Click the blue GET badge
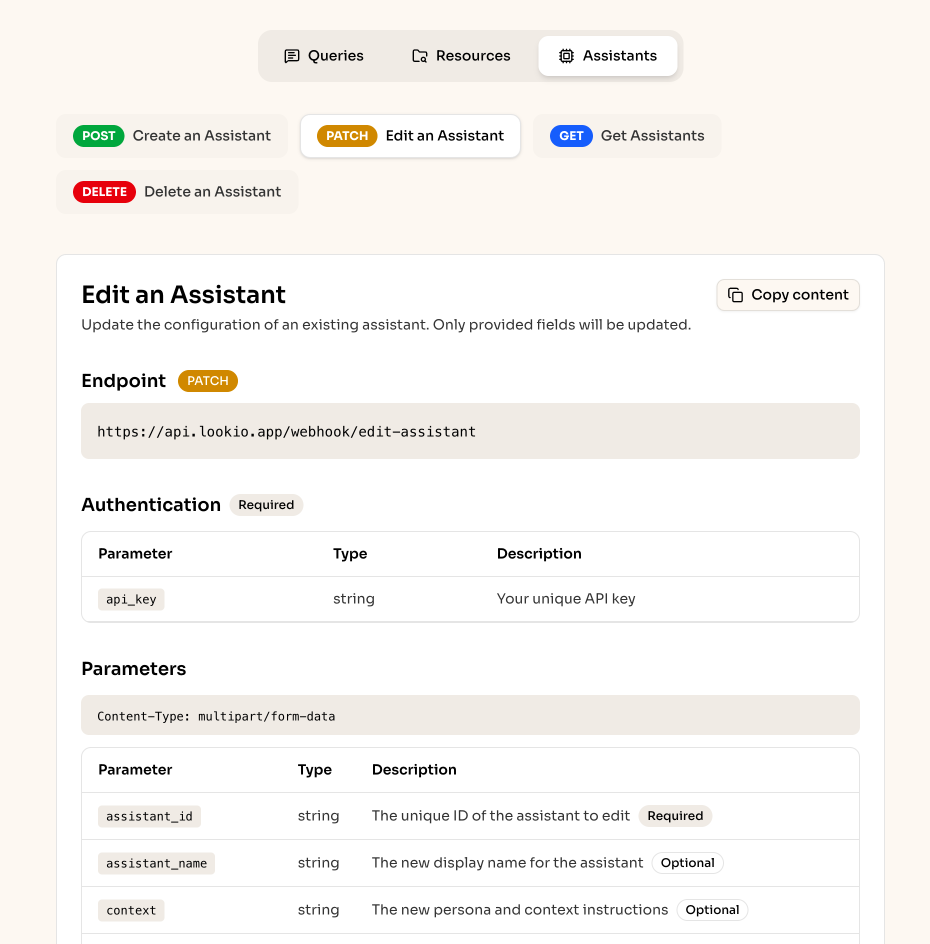 click(x=571, y=135)
